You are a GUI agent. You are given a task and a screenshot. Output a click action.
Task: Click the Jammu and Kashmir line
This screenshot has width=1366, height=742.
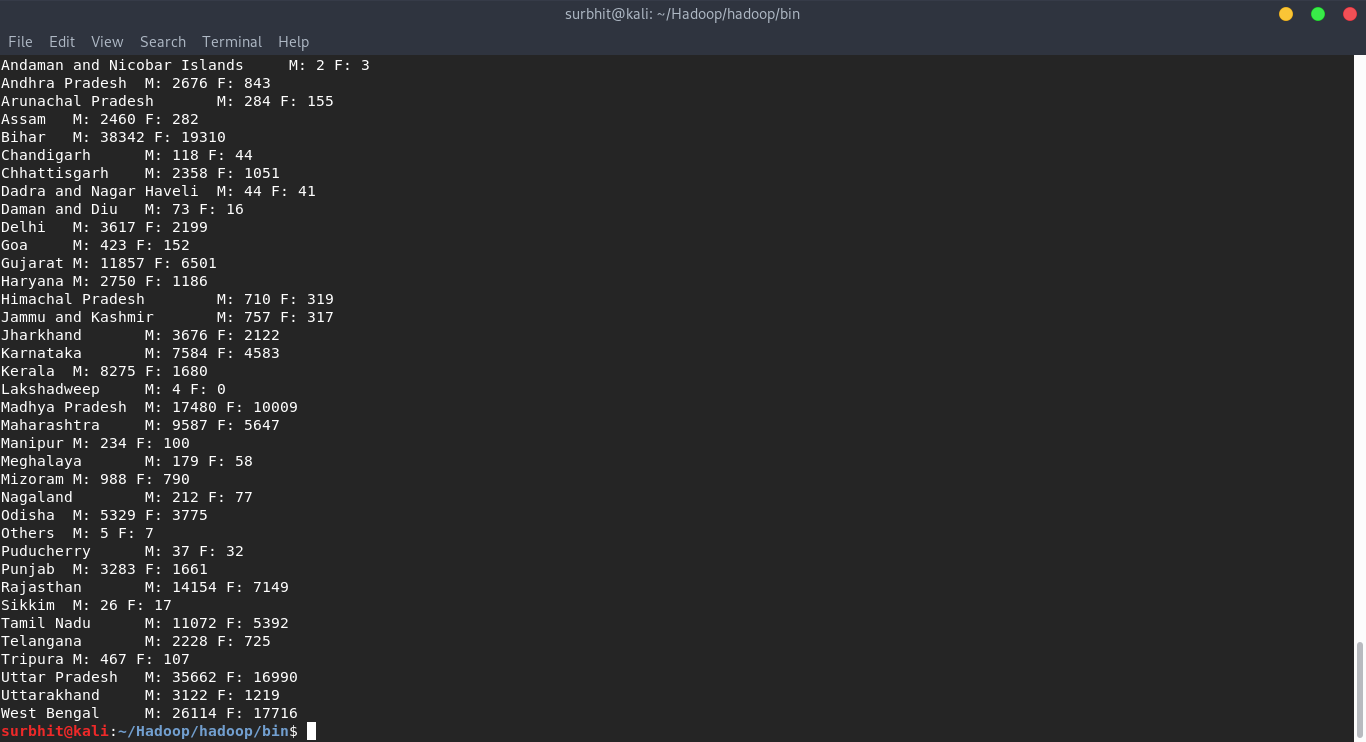[x=167, y=317]
